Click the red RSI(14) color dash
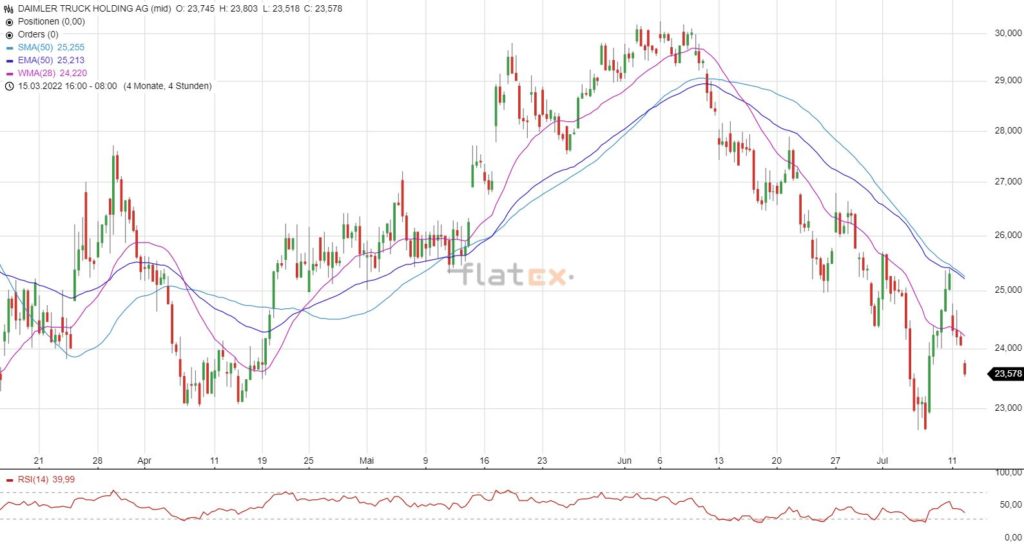This screenshot has width=1024, height=545. point(9,480)
